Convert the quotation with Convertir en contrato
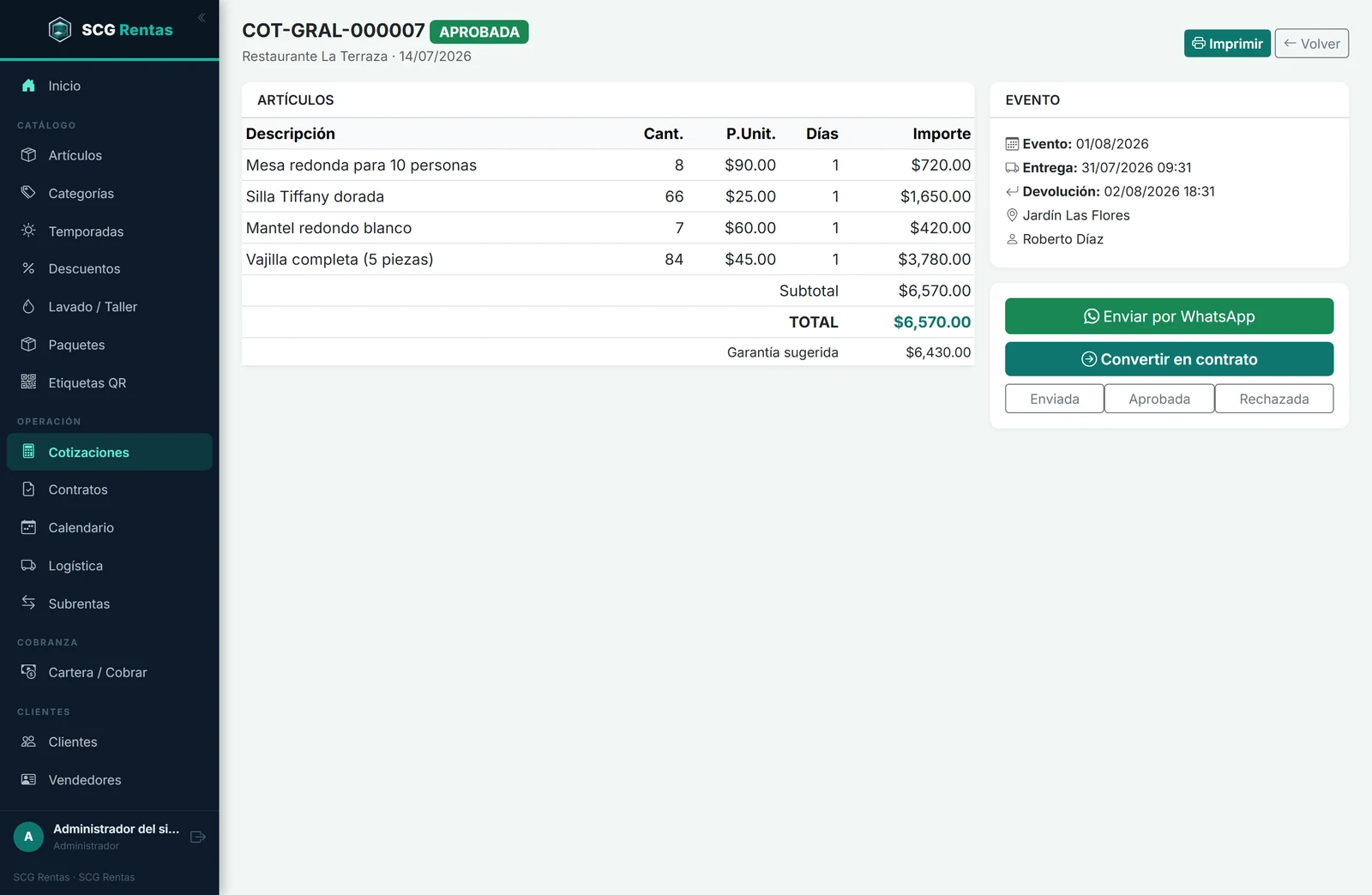This screenshot has width=1372, height=895. pos(1169,359)
